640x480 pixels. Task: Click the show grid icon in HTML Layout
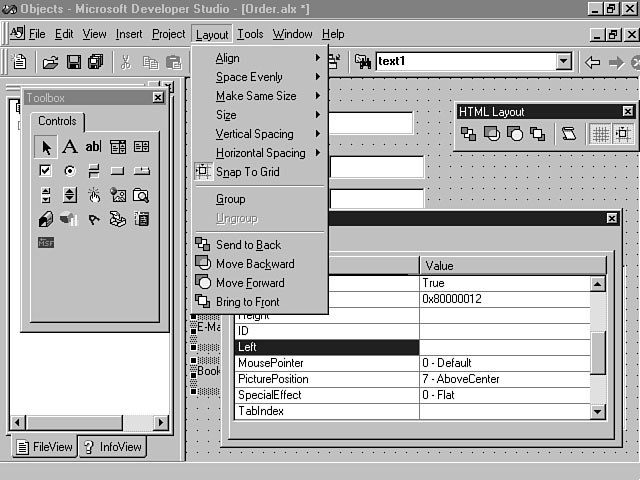(x=600, y=133)
